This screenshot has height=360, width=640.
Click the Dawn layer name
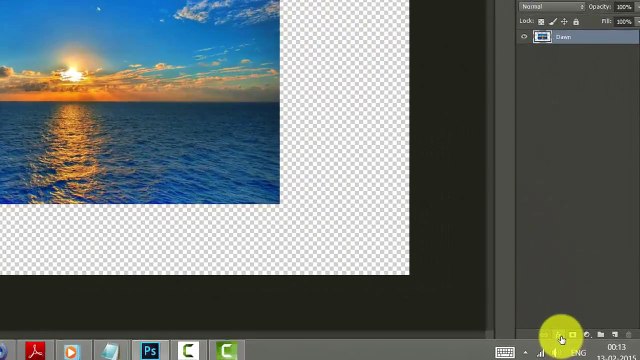563,37
